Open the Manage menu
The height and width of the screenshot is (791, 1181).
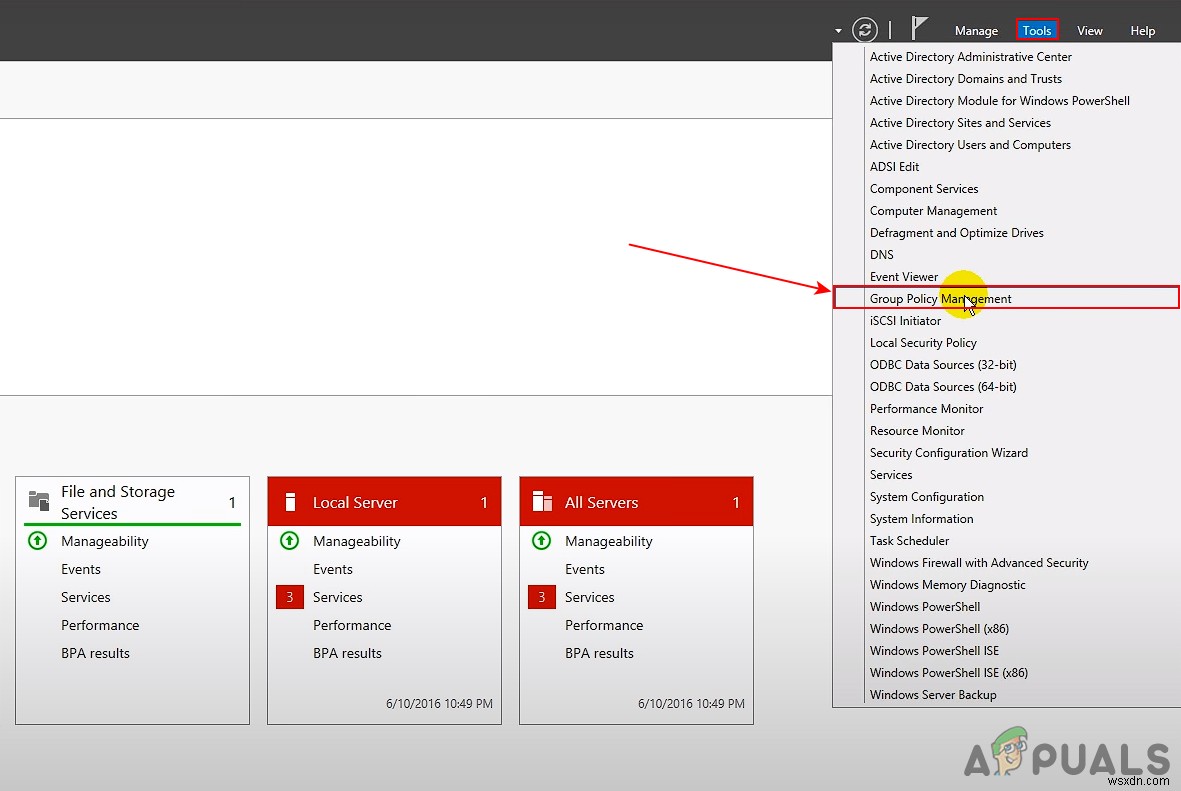[975, 30]
